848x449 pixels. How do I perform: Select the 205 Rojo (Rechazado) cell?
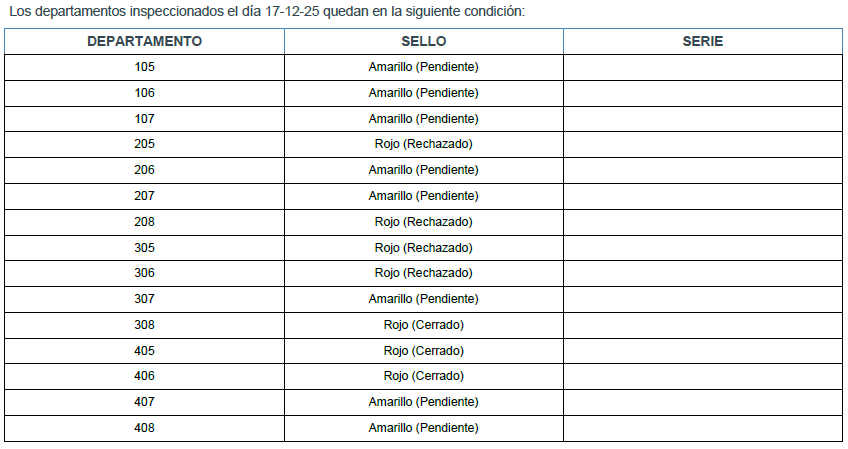[423, 144]
